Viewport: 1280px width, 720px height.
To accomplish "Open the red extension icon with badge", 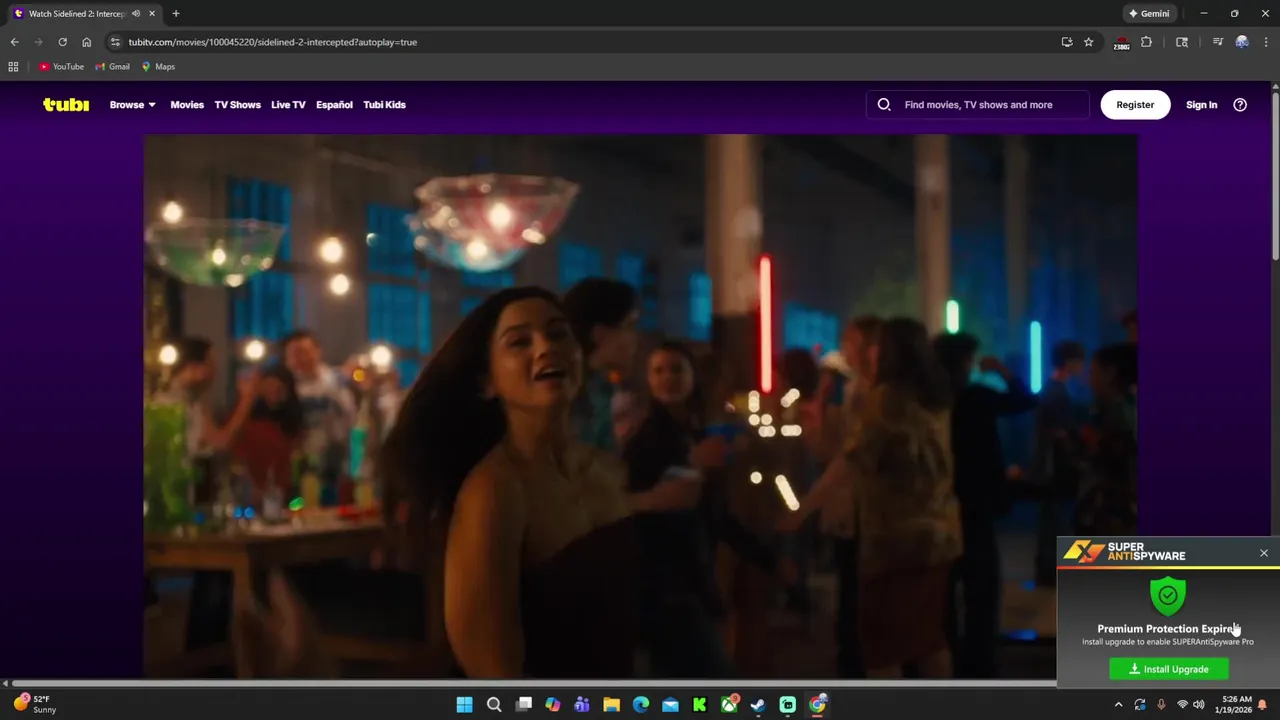I will point(1122,42).
